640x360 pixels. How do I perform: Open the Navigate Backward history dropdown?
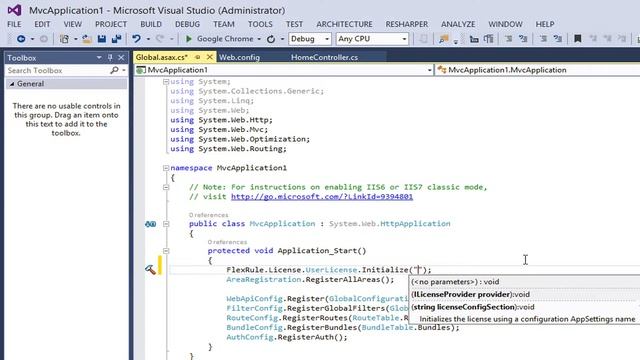tap(32, 39)
